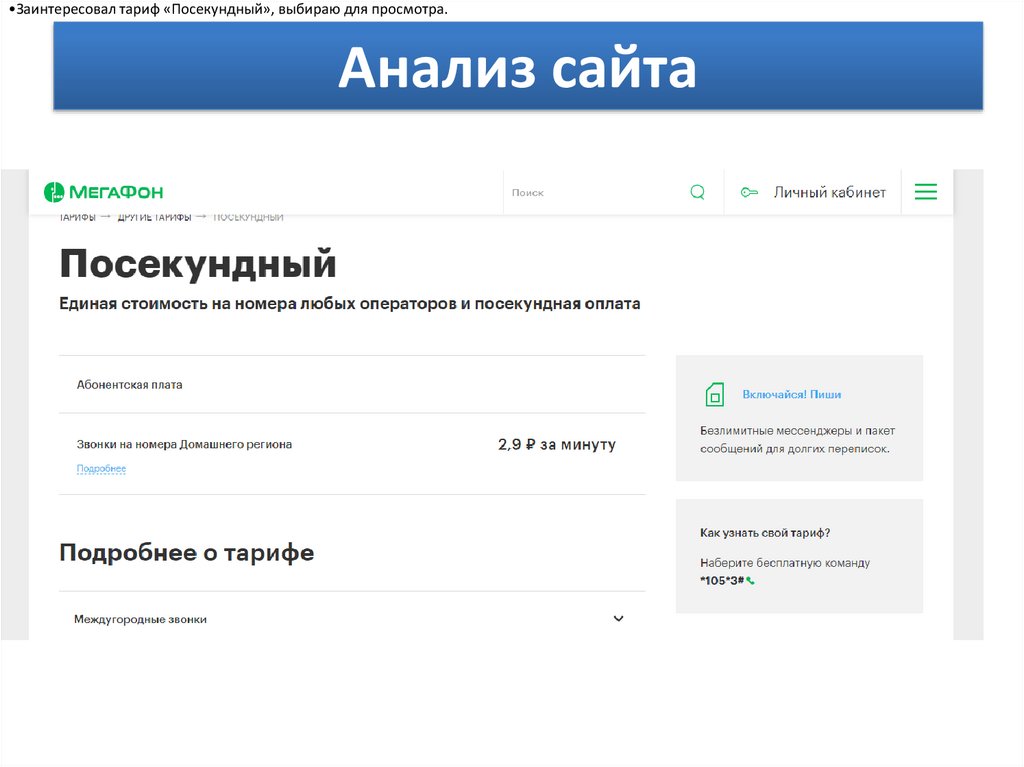Image resolution: width=1024 pixels, height=767 pixels.
Task: Click the Как узнать свой тариф? card heading
Action: (765, 533)
